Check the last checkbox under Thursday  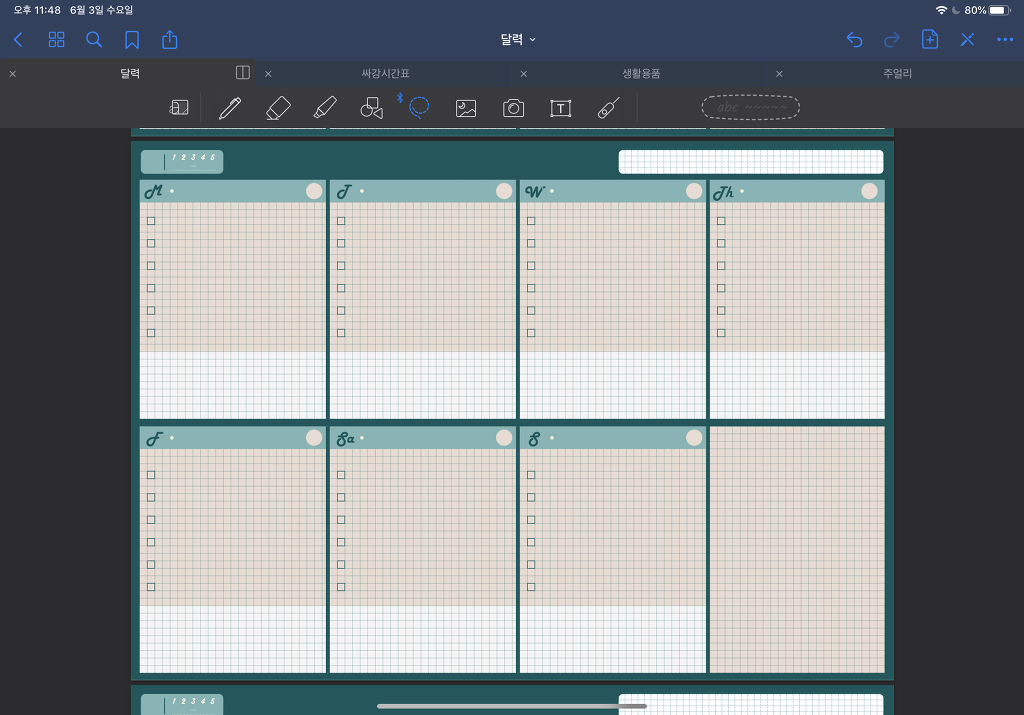point(721,333)
